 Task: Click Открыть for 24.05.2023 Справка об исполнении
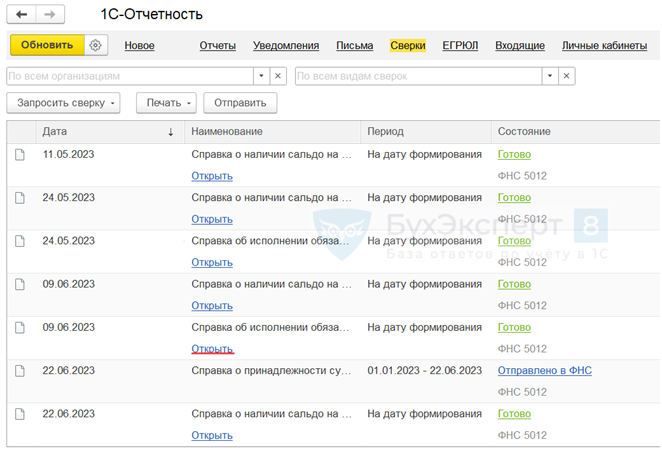click(212, 262)
